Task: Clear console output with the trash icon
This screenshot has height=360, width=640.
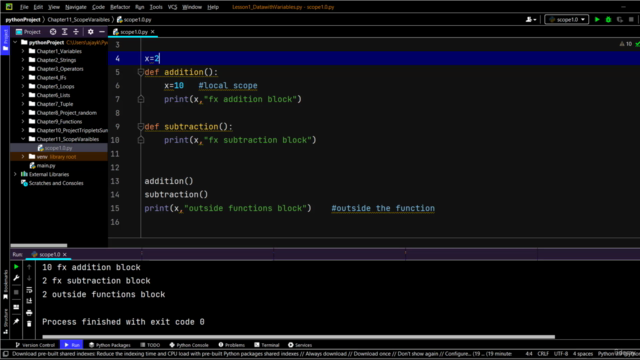Action: [29, 324]
